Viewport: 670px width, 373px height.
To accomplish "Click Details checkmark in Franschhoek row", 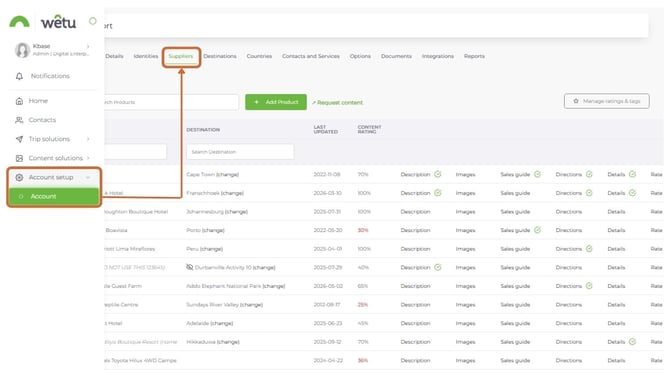I will 632,193.
